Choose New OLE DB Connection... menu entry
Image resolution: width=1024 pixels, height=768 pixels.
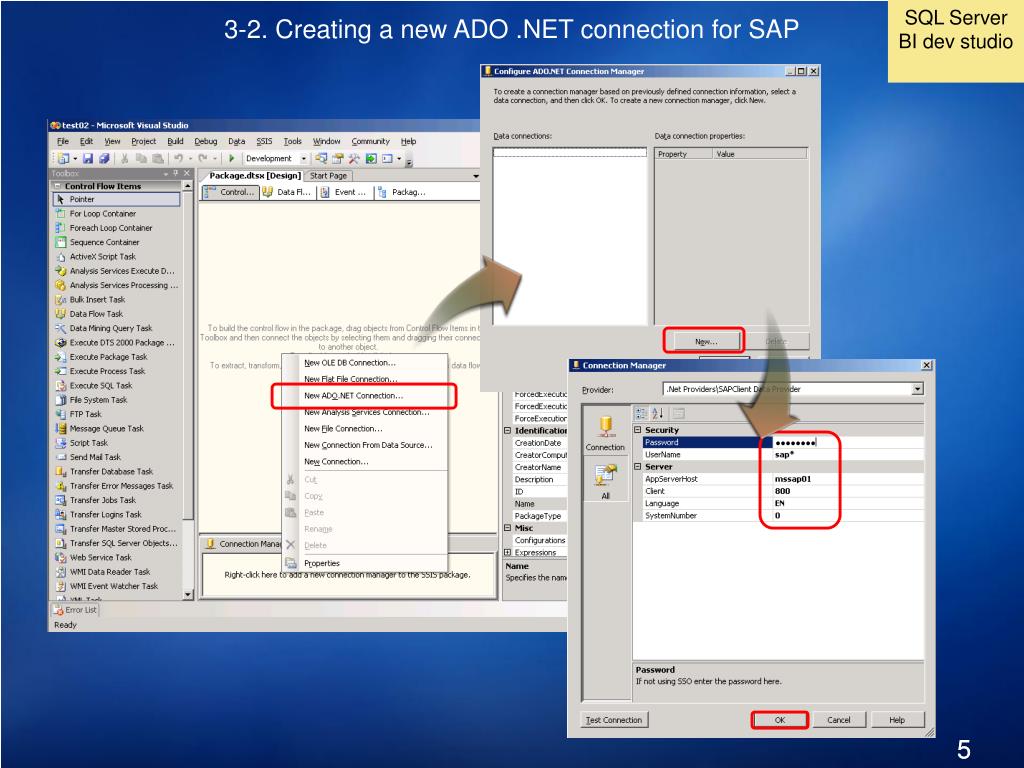pos(364,363)
